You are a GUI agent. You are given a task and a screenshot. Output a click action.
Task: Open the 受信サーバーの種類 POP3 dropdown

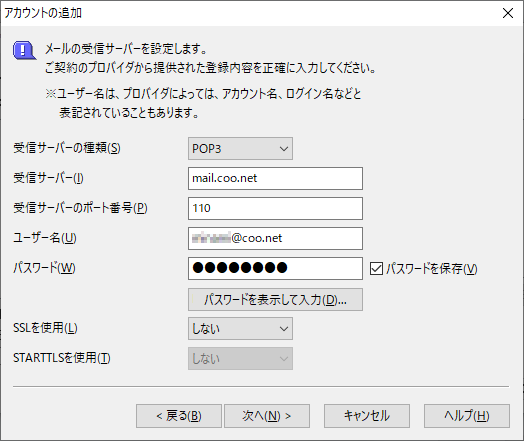tap(240, 148)
